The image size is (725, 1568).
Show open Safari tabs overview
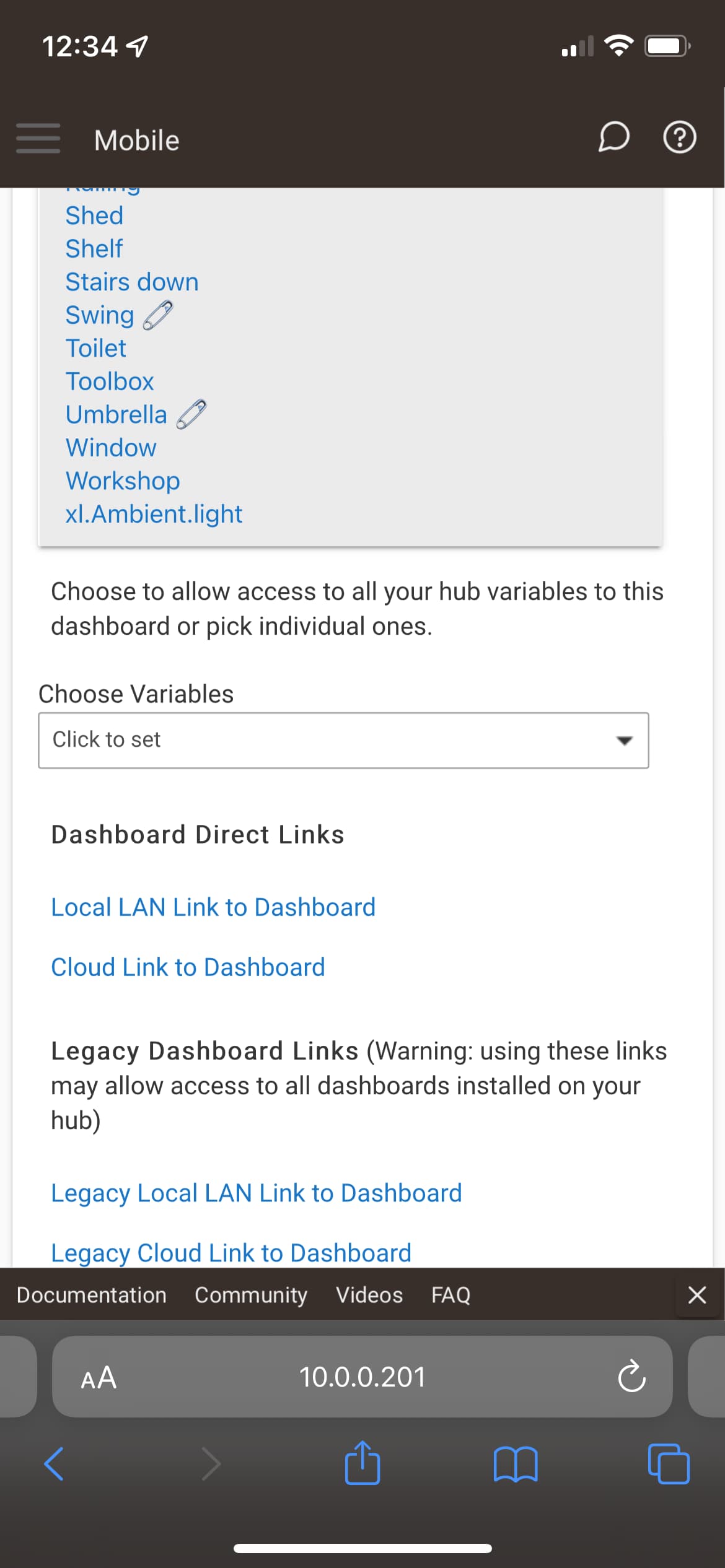pos(669,1464)
